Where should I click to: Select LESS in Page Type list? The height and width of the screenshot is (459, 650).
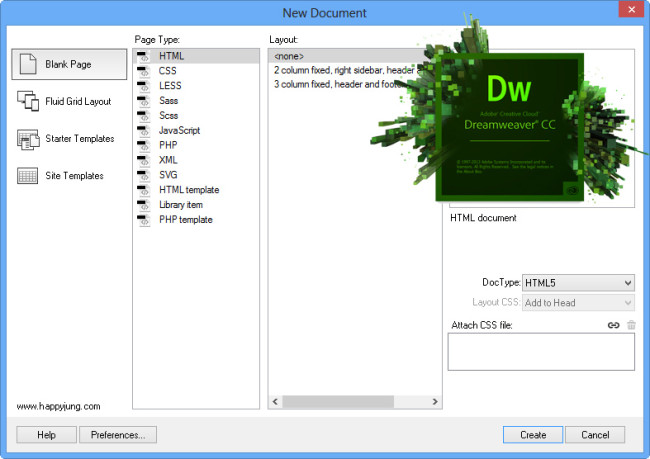tap(196, 86)
